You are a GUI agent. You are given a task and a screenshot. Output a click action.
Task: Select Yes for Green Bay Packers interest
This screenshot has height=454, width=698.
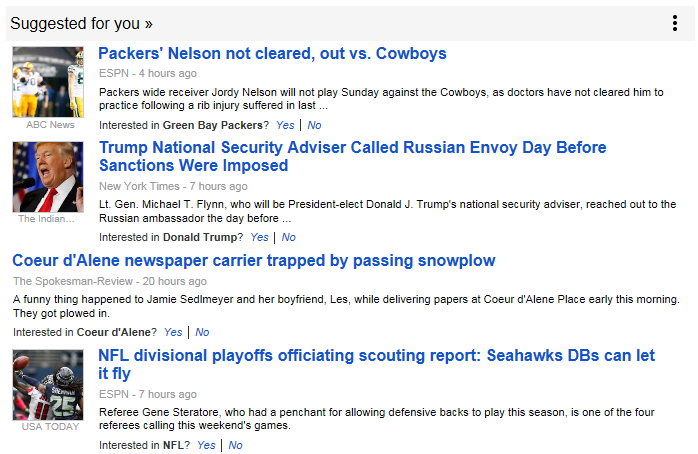[x=285, y=125]
